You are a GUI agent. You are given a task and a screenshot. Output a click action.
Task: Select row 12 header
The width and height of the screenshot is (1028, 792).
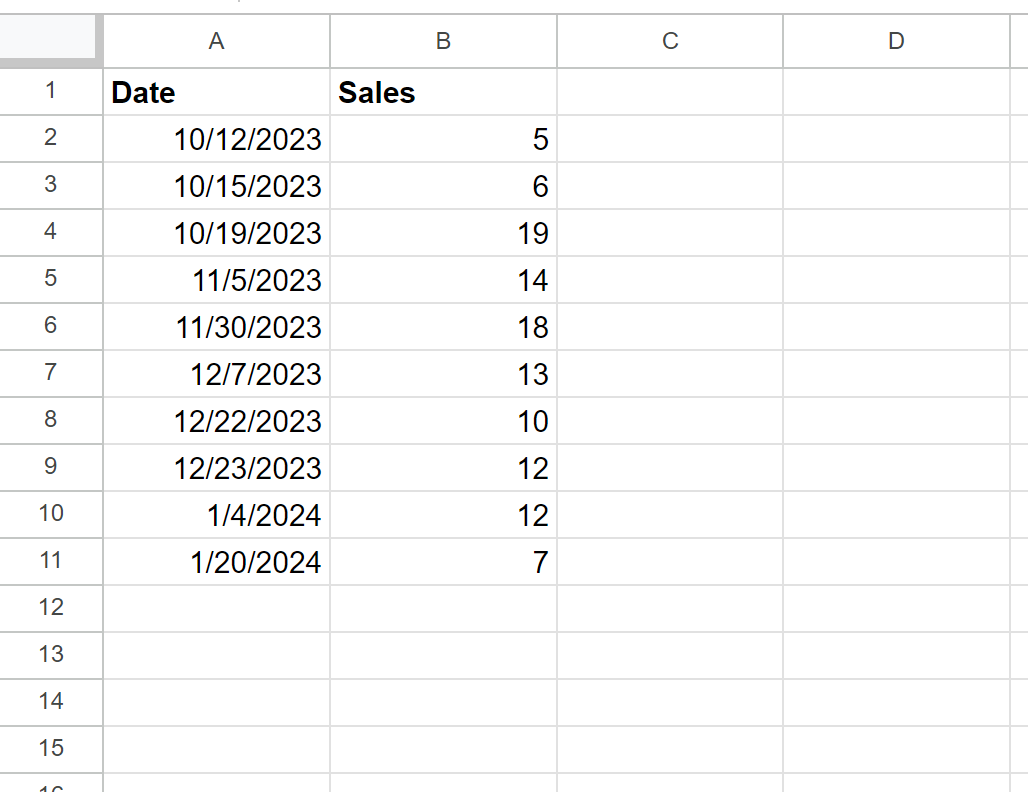click(51, 608)
